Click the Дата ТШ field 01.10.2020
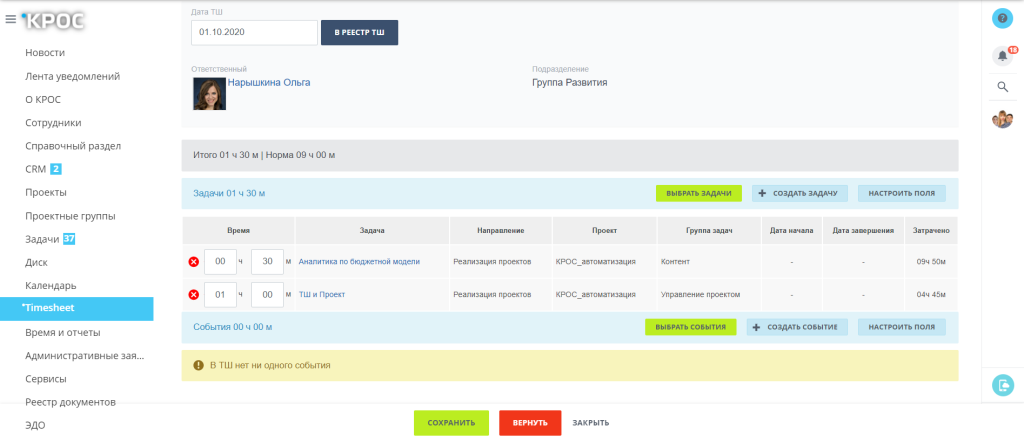The image size is (1024, 440). 255,33
